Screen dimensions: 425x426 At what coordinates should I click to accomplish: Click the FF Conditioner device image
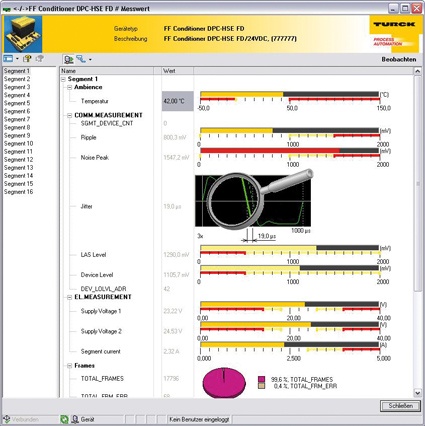23,34
